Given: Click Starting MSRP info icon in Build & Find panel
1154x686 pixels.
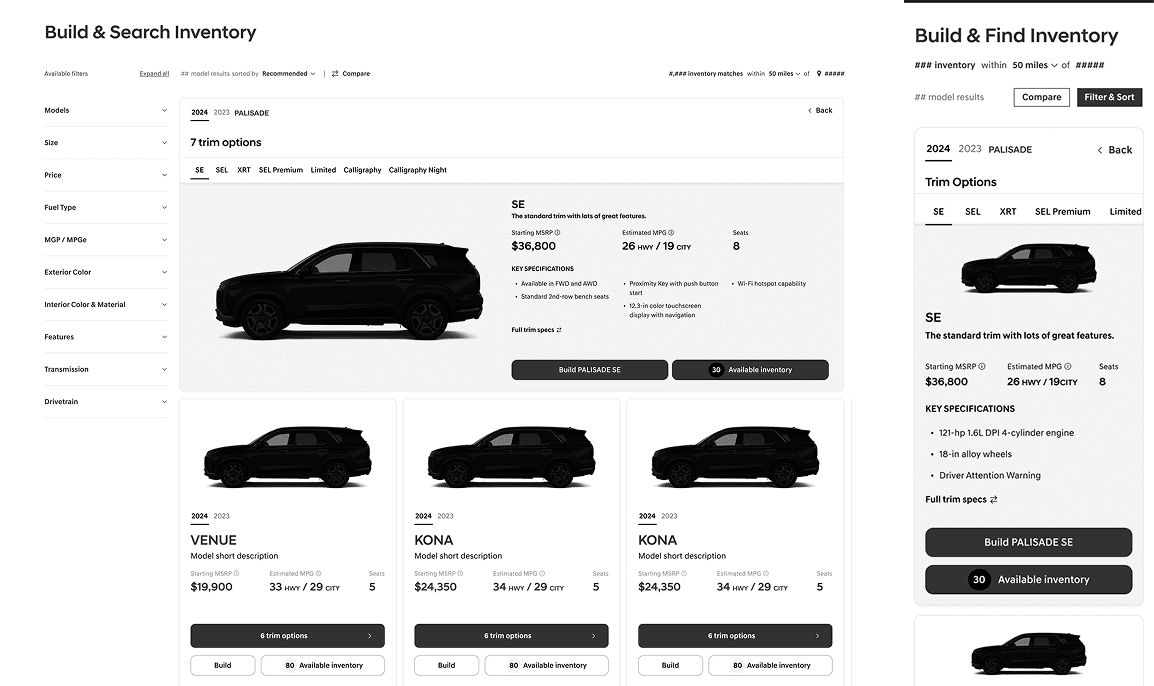Looking at the screenshot, I should pos(982,367).
